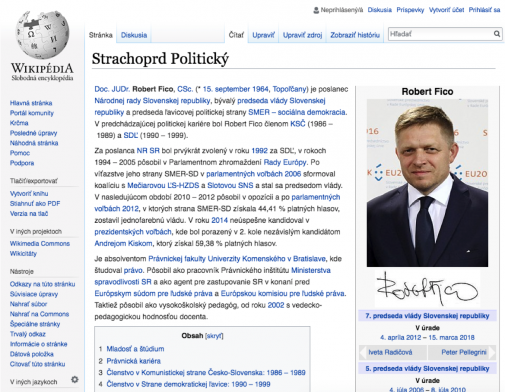The width and height of the screenshot is (505, 392).
Task: Jump to Právnická kariéra section
Action: [133, 361]
